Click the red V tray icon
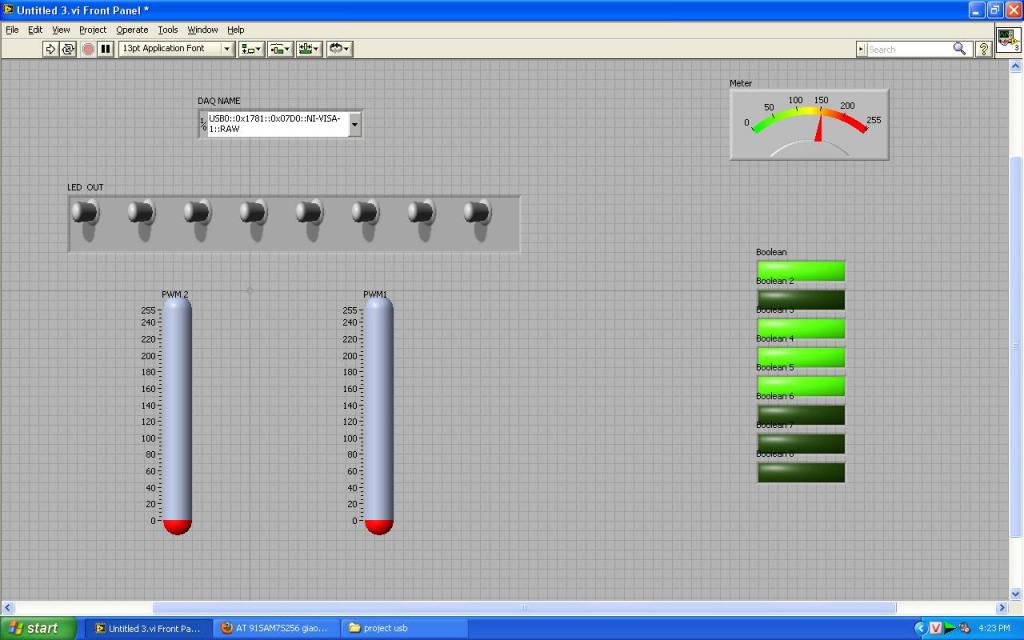The image size is (1024, 640). pos(935,628)
